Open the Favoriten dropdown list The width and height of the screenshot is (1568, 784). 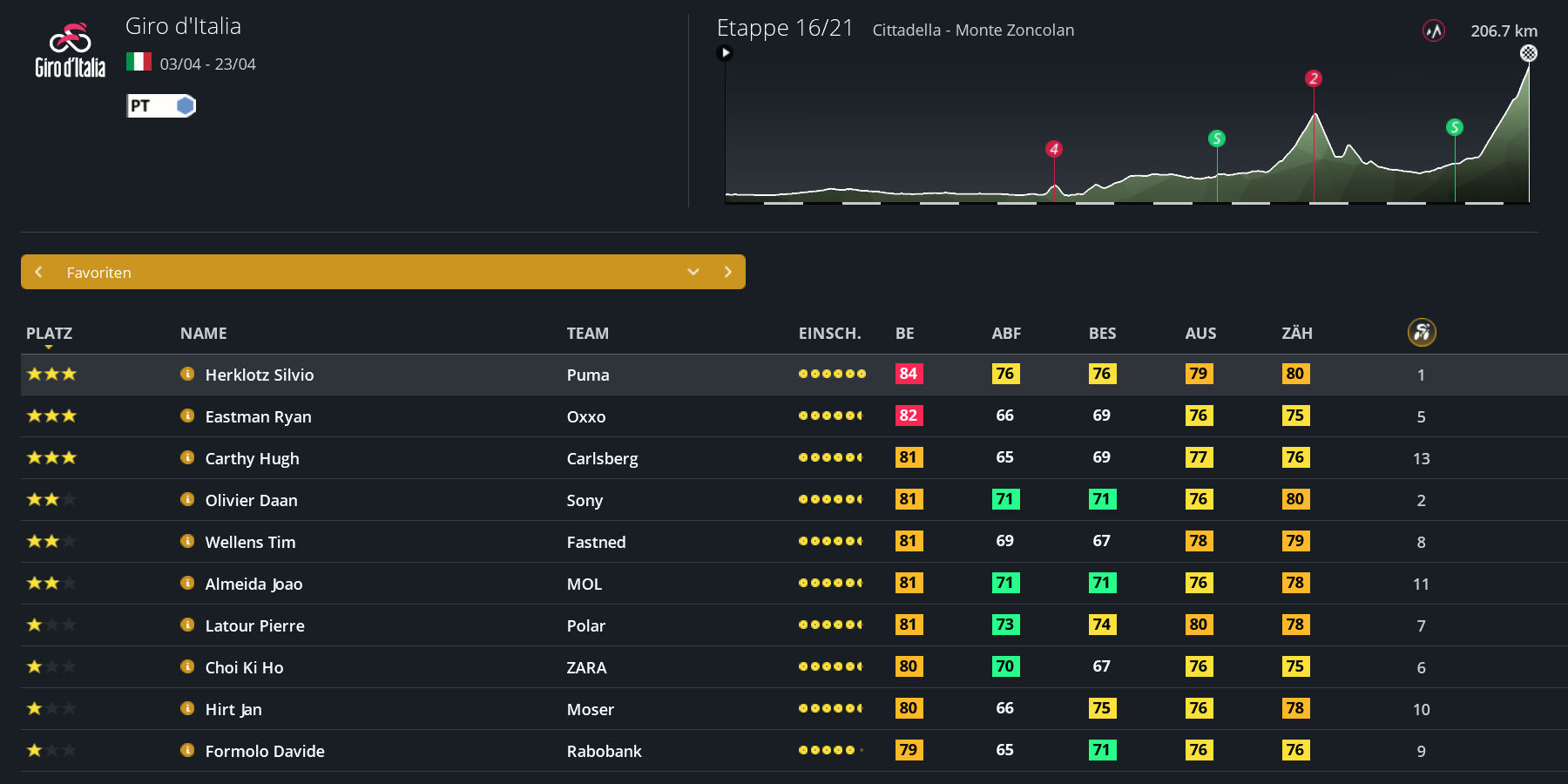[693, 272]
